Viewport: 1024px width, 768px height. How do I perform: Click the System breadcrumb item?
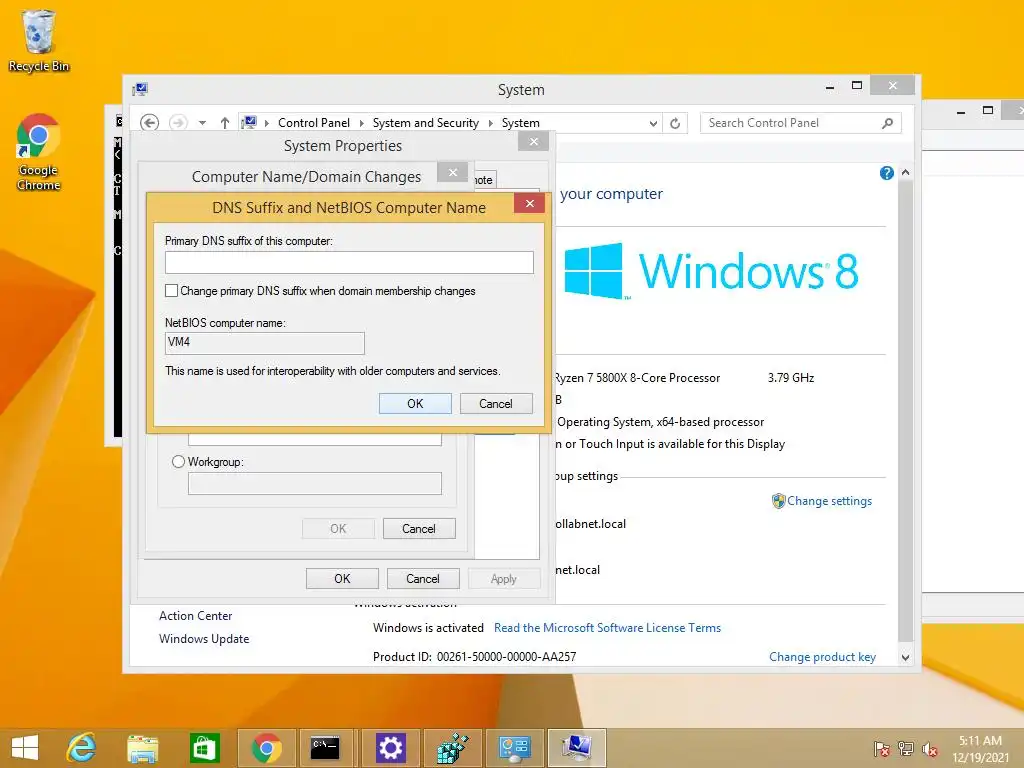[520, 123]
